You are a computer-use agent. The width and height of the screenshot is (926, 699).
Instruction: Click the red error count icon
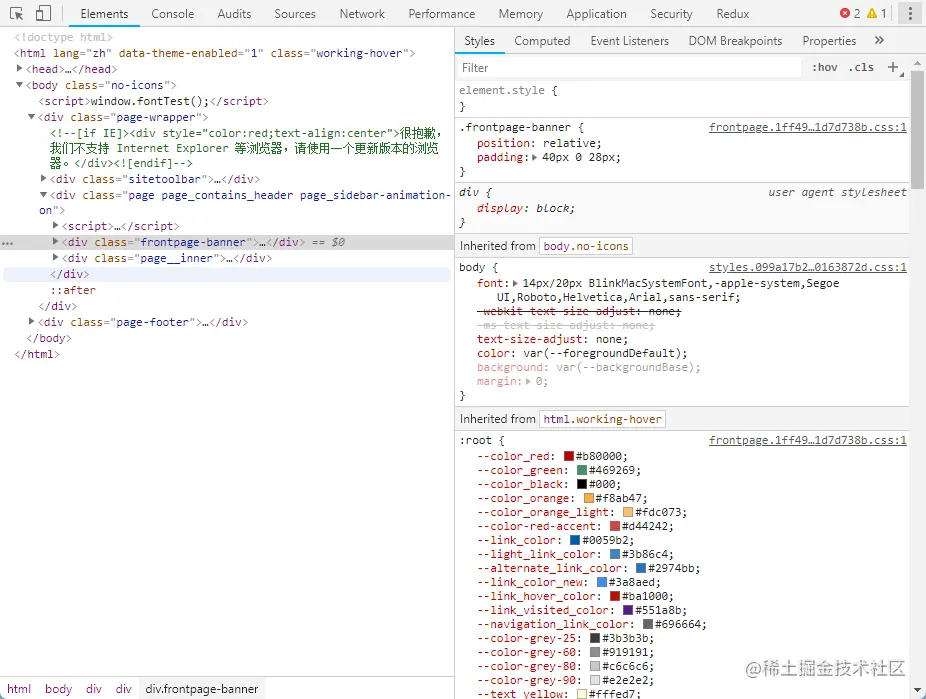click(845, 13)
